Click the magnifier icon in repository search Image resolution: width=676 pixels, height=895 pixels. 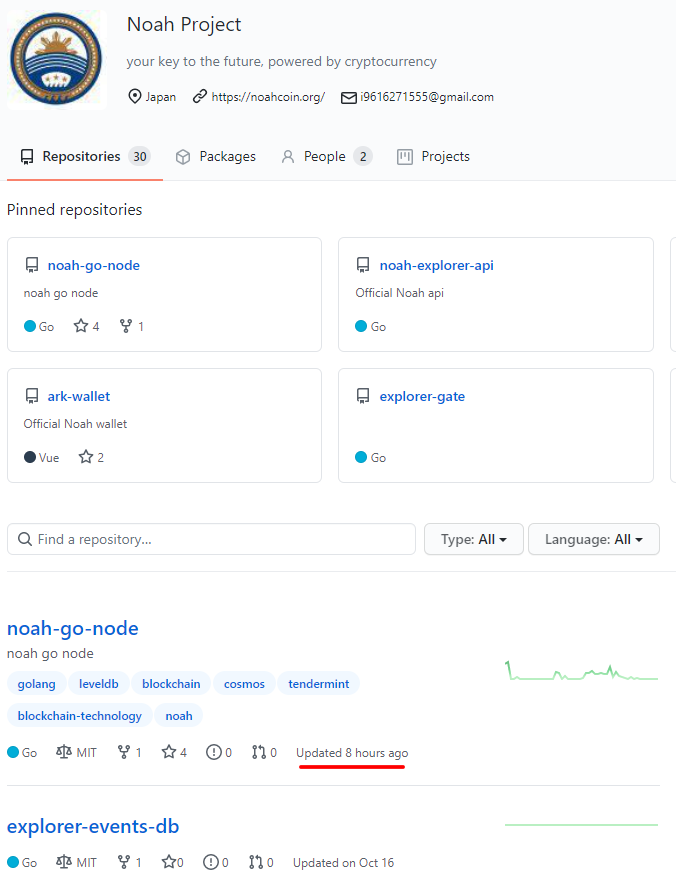pos(25,539)
